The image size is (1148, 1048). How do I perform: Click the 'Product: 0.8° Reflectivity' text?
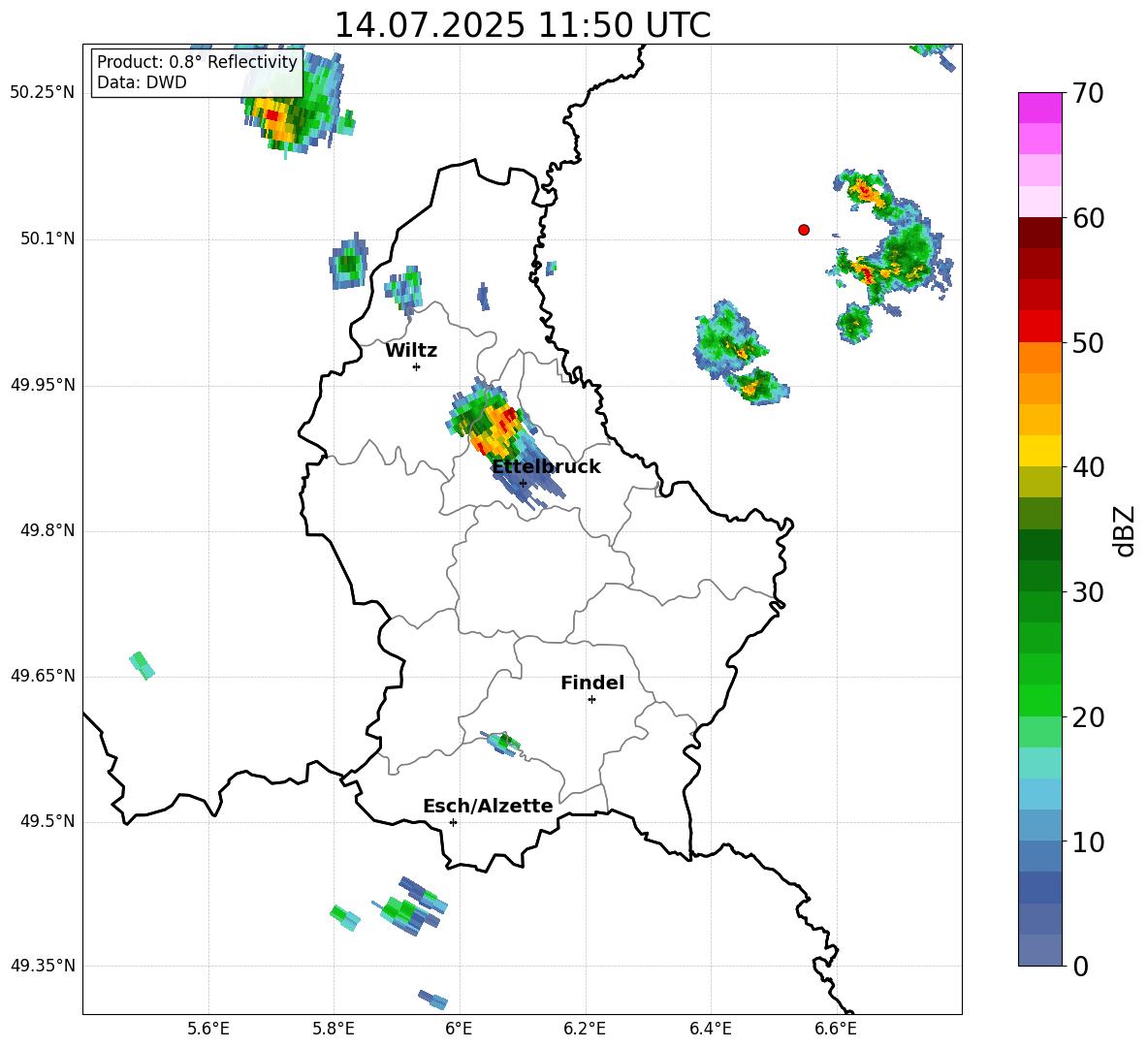197,61
